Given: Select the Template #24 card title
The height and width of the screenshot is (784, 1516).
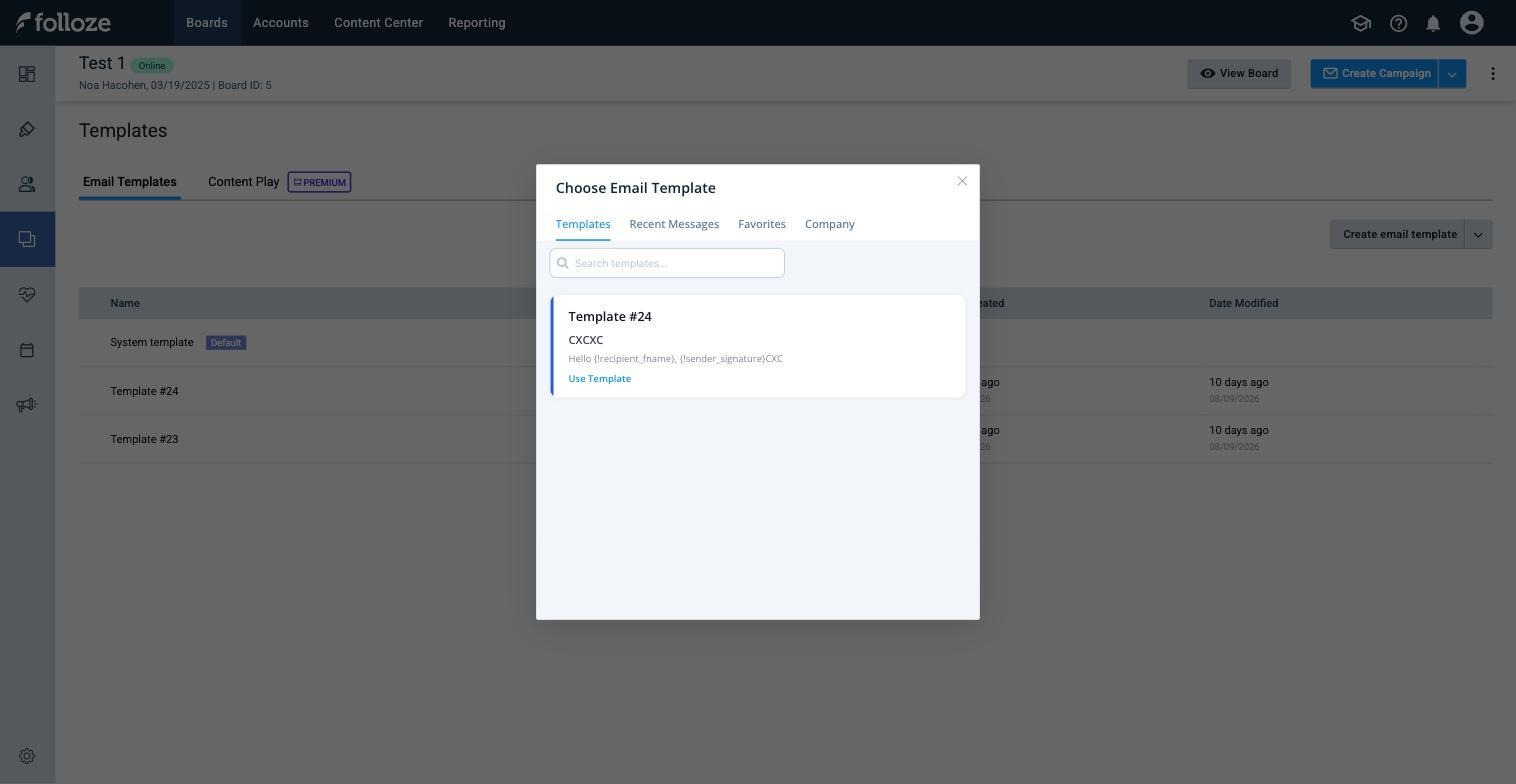Looking at the screenshot, I should (x=610, y=317).
